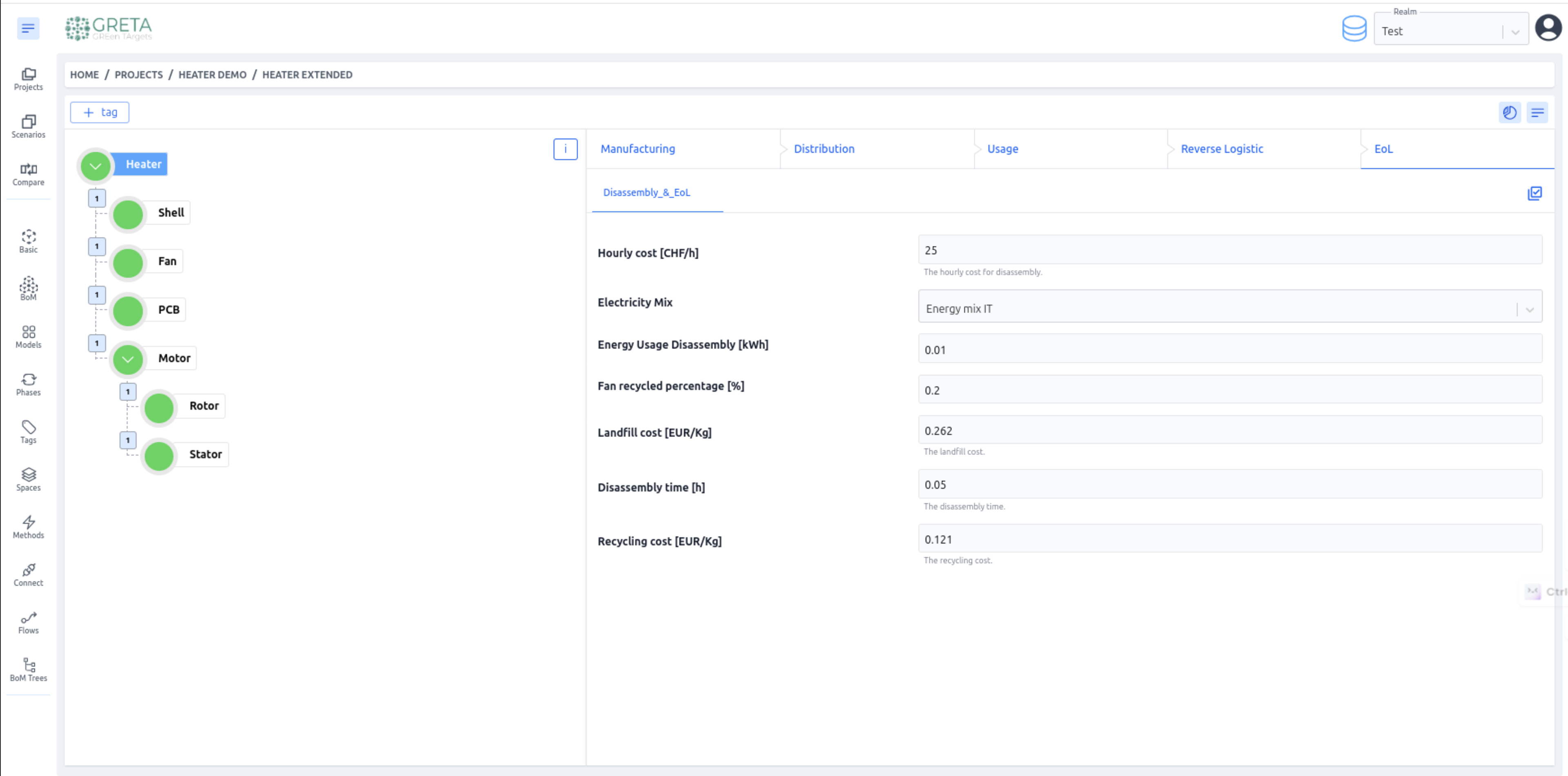This screenshot has height=776, width=1568.
Task: Click the HEATER DEMO breadcrumb link
Action: (212, 74)
